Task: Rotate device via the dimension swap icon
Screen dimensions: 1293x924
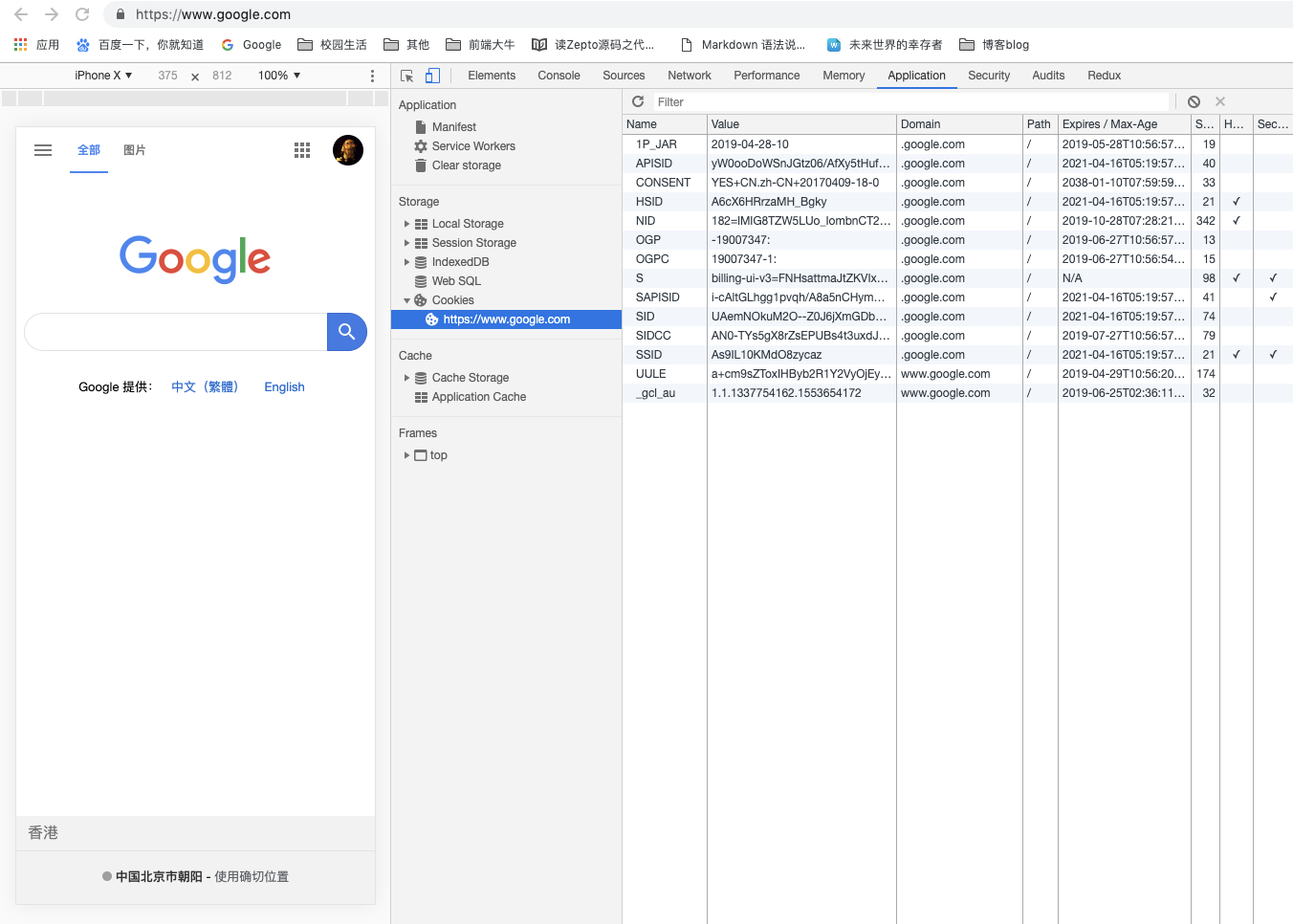Action: 195,77
